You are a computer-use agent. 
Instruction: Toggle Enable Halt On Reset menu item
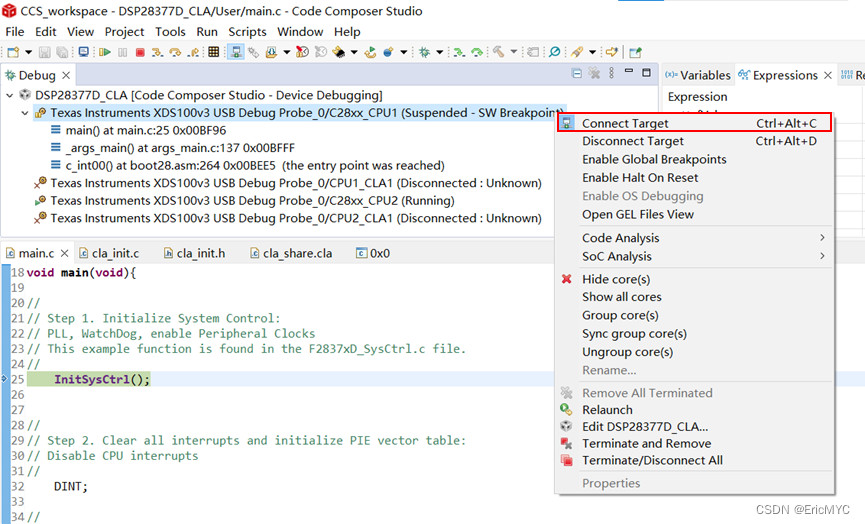pyautogui.click(x=695, y=178)
